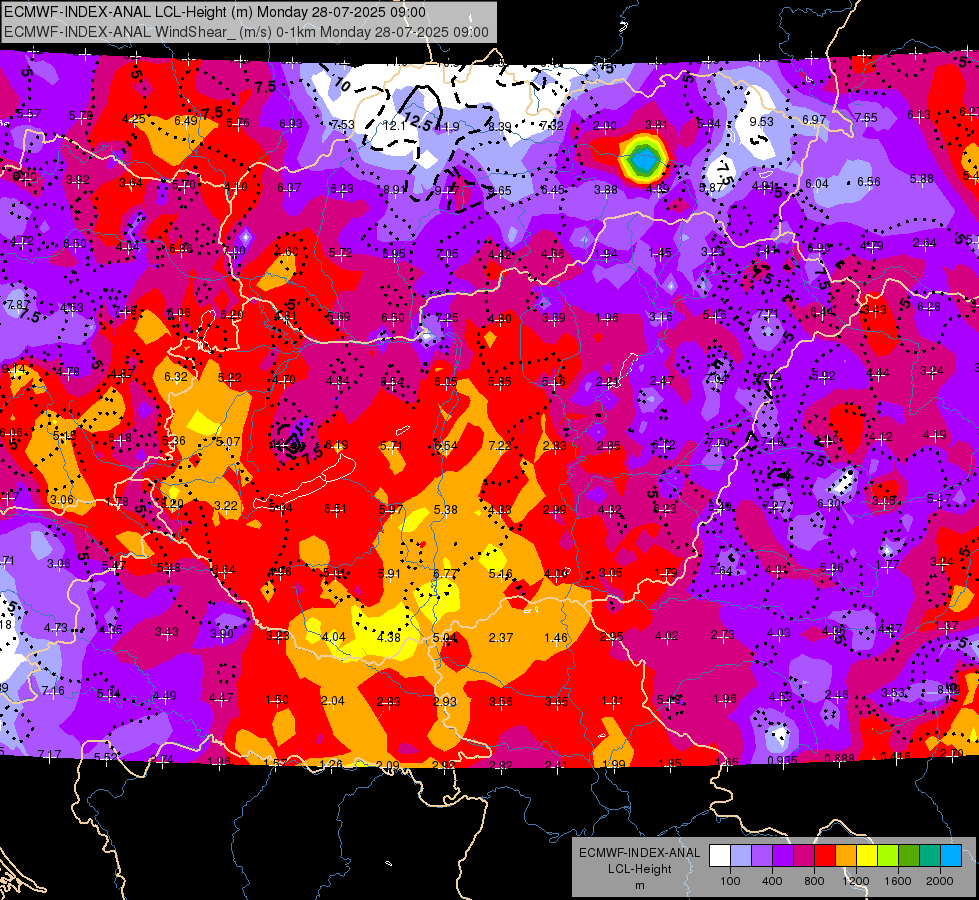Click the grid value 6.77

click(x=446, y=573)
